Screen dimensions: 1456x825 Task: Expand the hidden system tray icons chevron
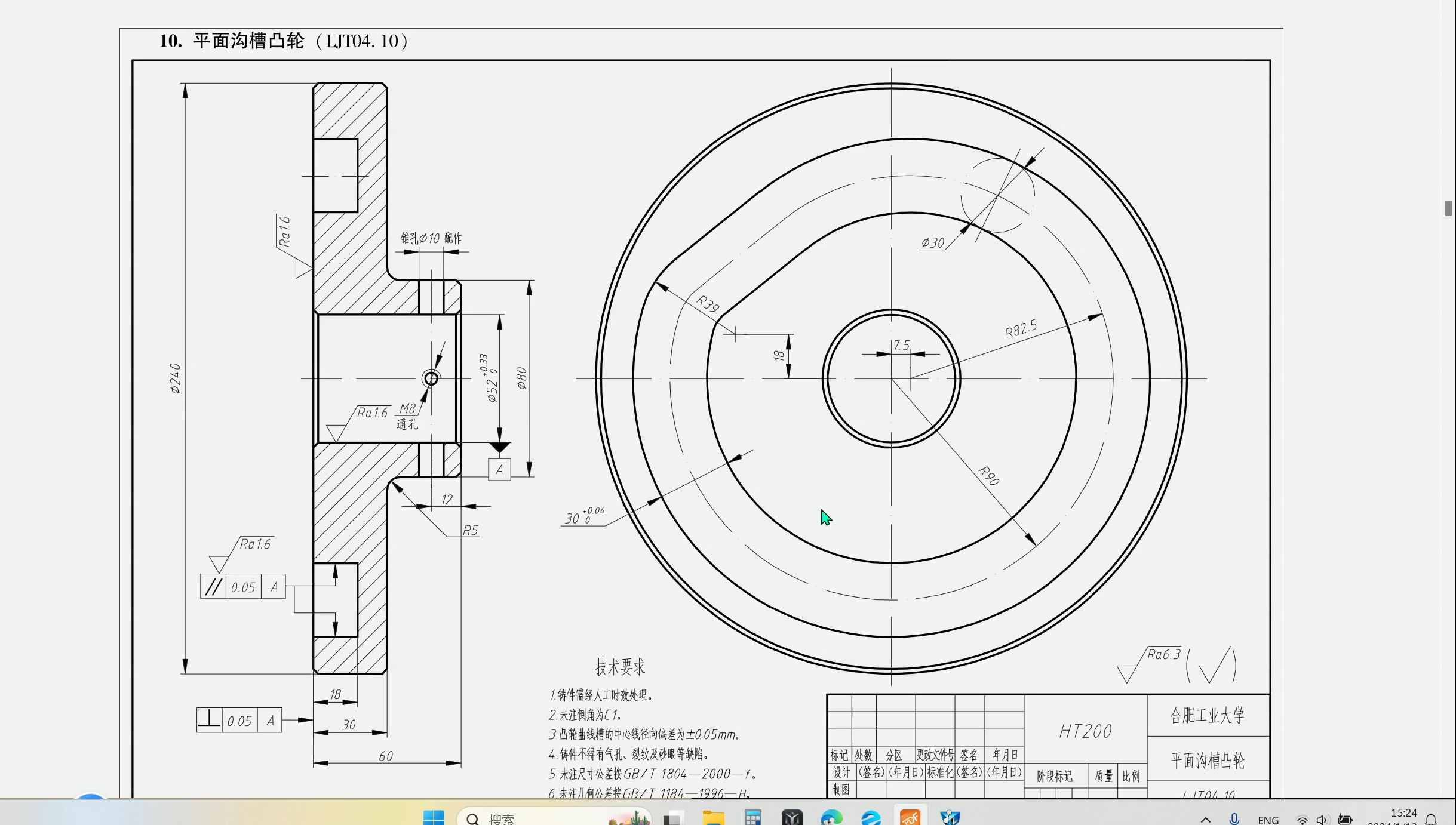(x=1206, y=820)
